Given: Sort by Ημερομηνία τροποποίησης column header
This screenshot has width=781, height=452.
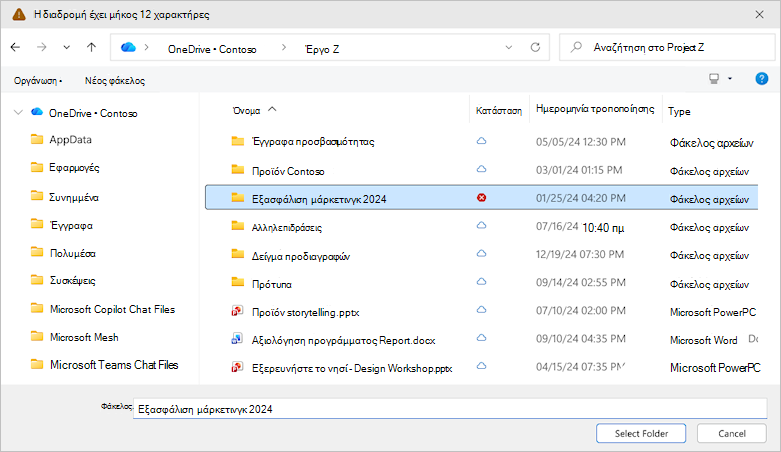Looking at the screenshot, I should pyautogui.click(x=595, y=109).
